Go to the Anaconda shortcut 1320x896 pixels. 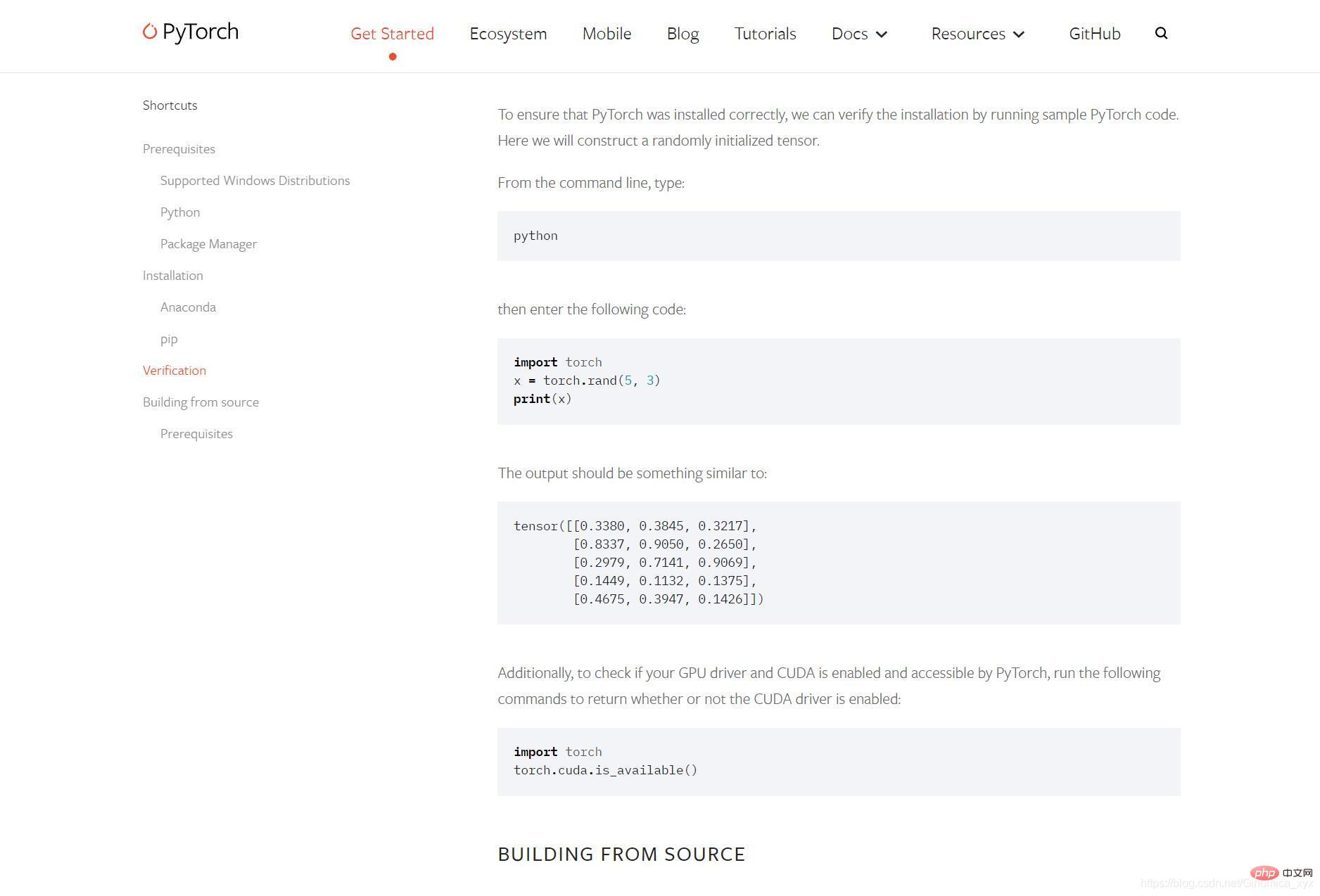[x=188, y=307]
